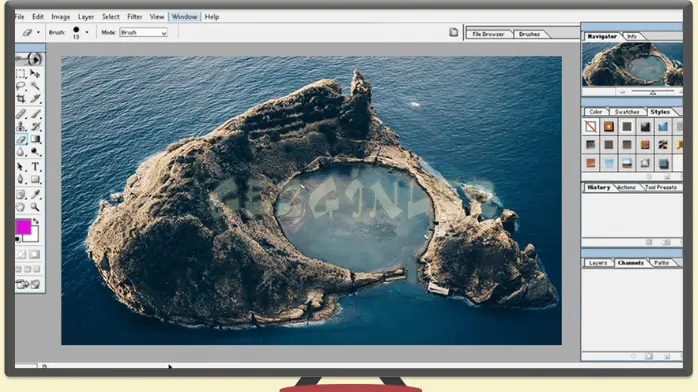Select the Zoom magnifier tool
This screenshot has width=698, height=392.
click(x=35, y=207)
